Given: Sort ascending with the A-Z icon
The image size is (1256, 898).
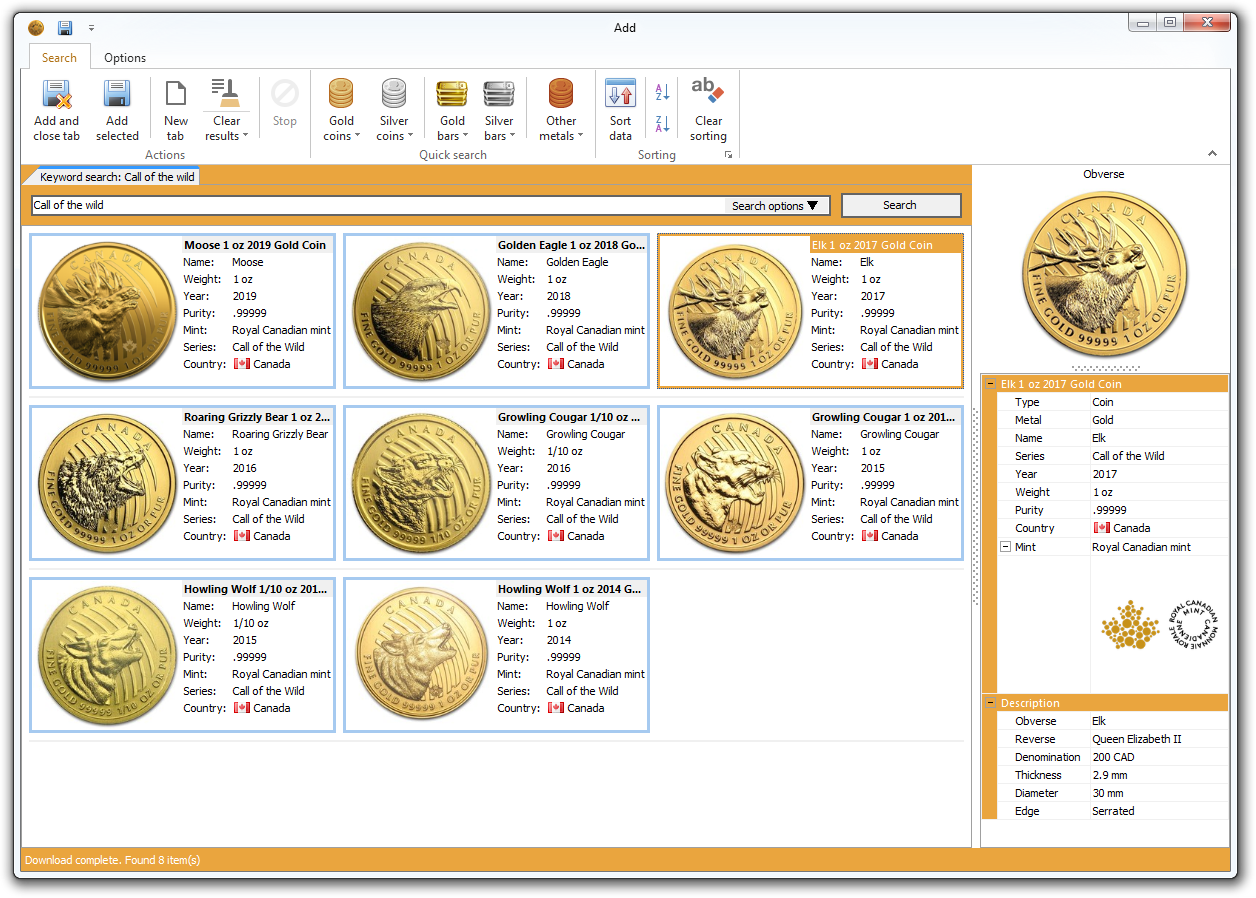Looking at the screenshot, I should [662, 92].
